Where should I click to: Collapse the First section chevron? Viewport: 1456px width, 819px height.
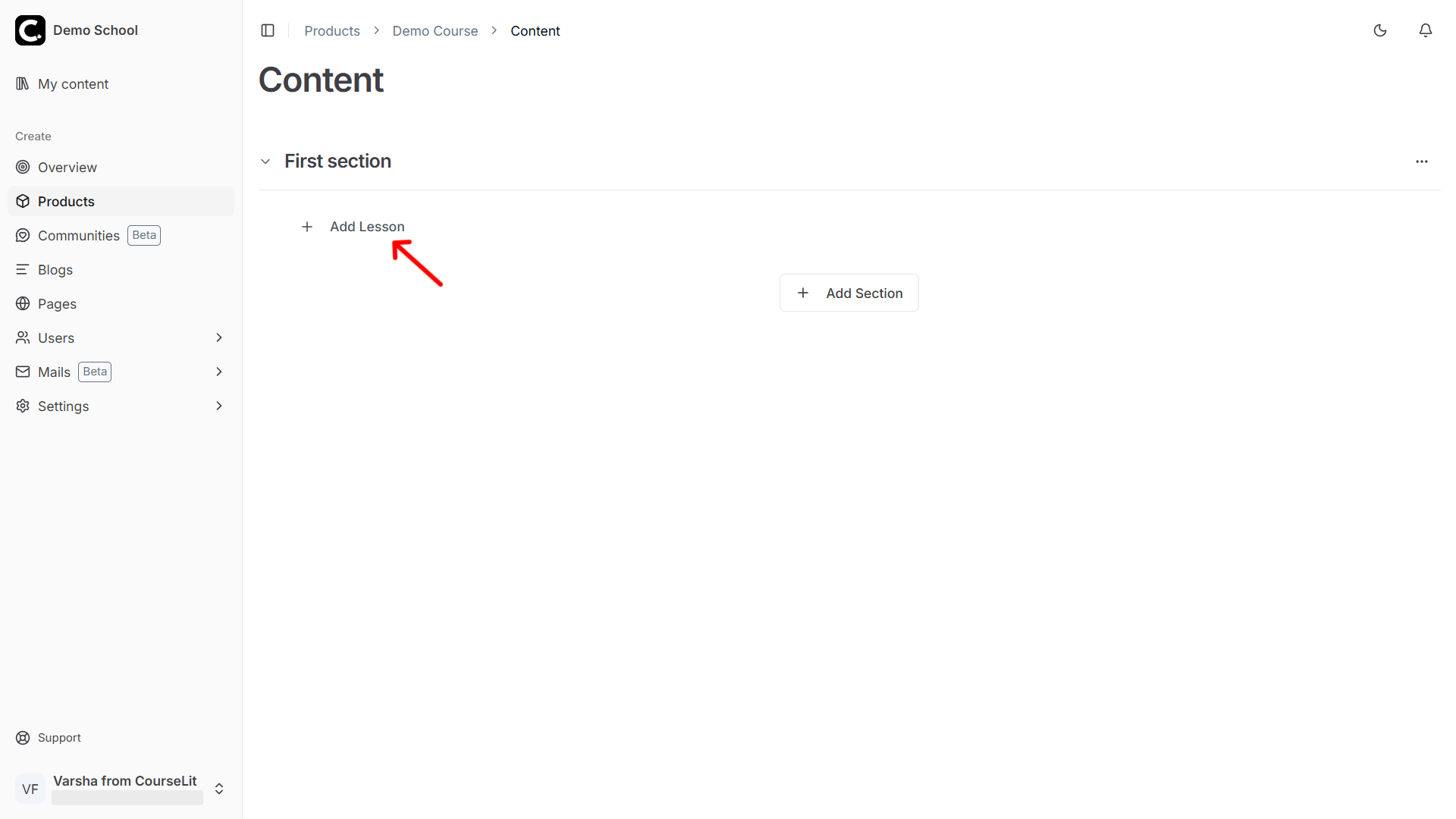pos(265,162)
